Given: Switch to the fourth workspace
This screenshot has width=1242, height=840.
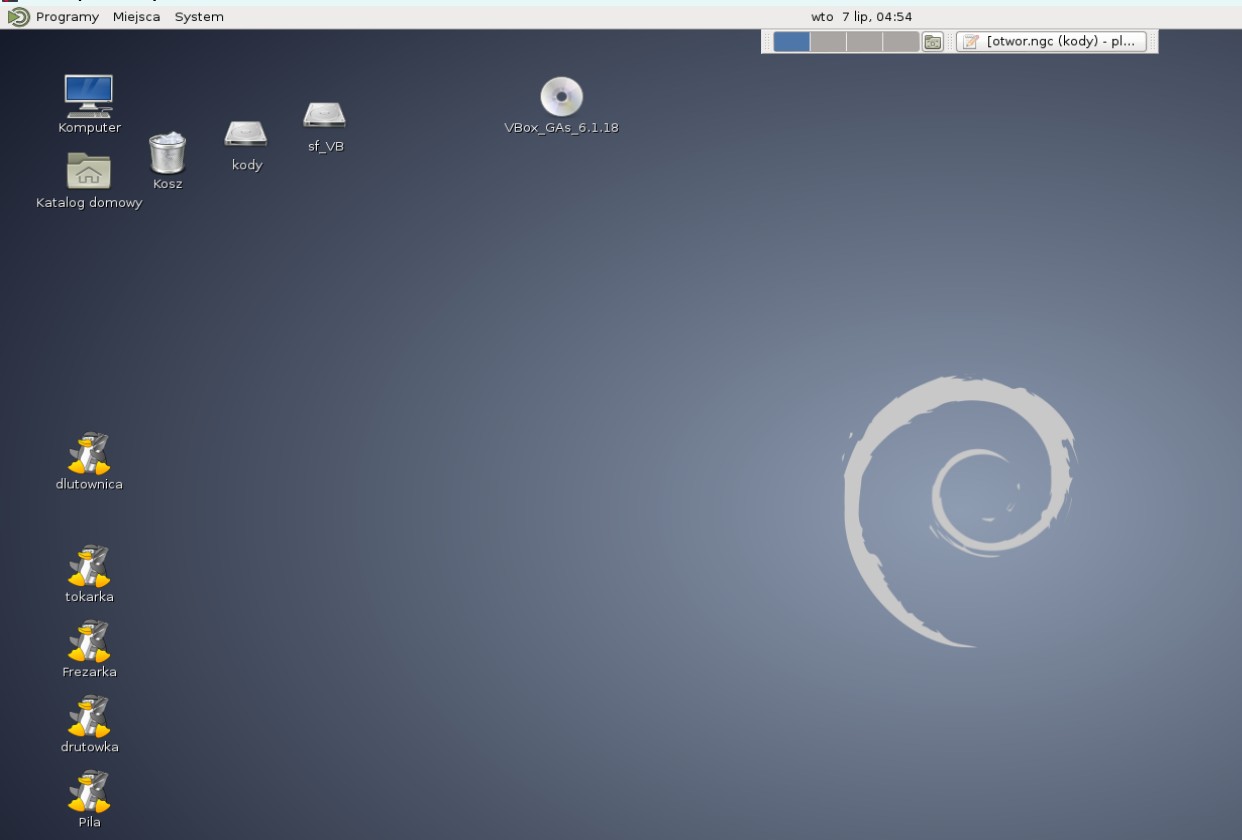Looking at the screenshot, I should [x=900, y=42].
